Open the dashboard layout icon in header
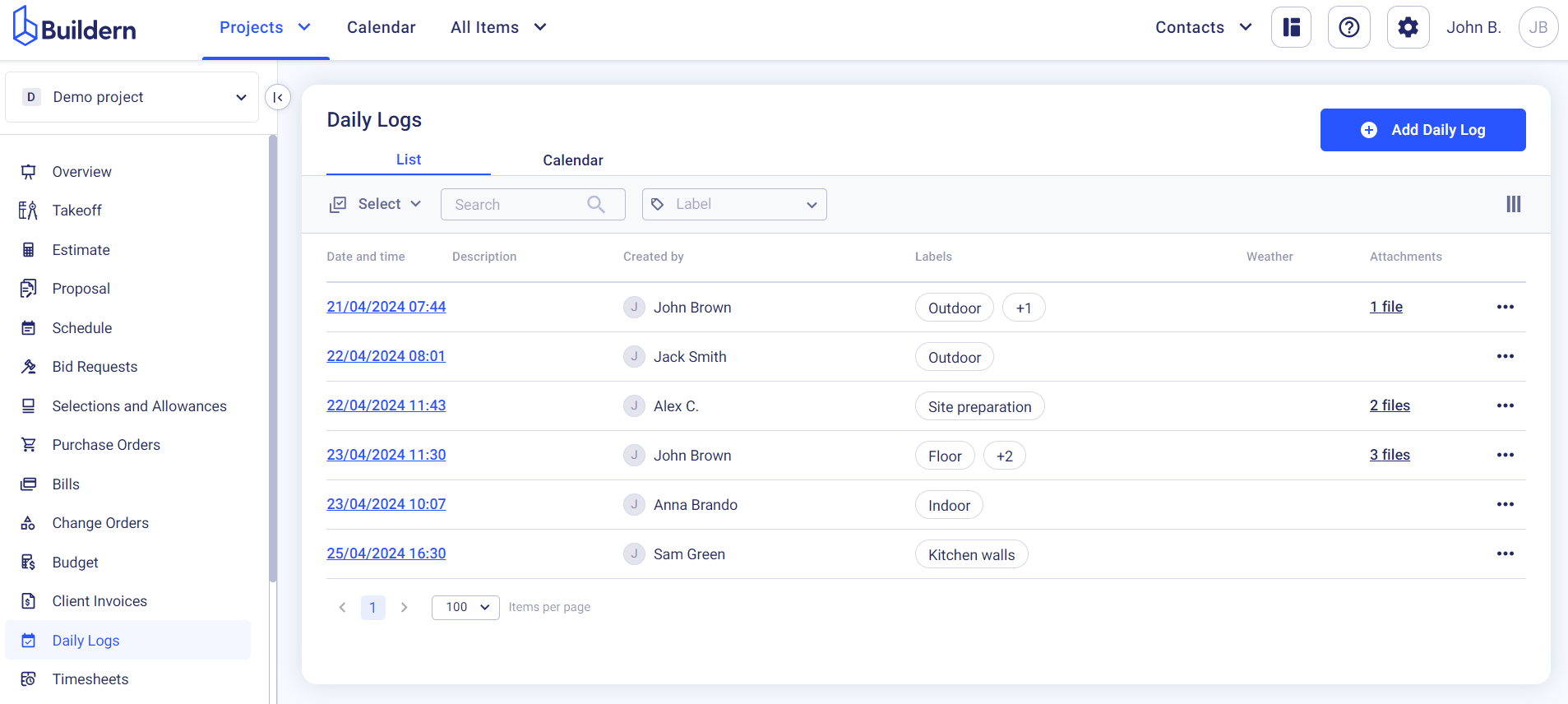 coord(1291,27)
